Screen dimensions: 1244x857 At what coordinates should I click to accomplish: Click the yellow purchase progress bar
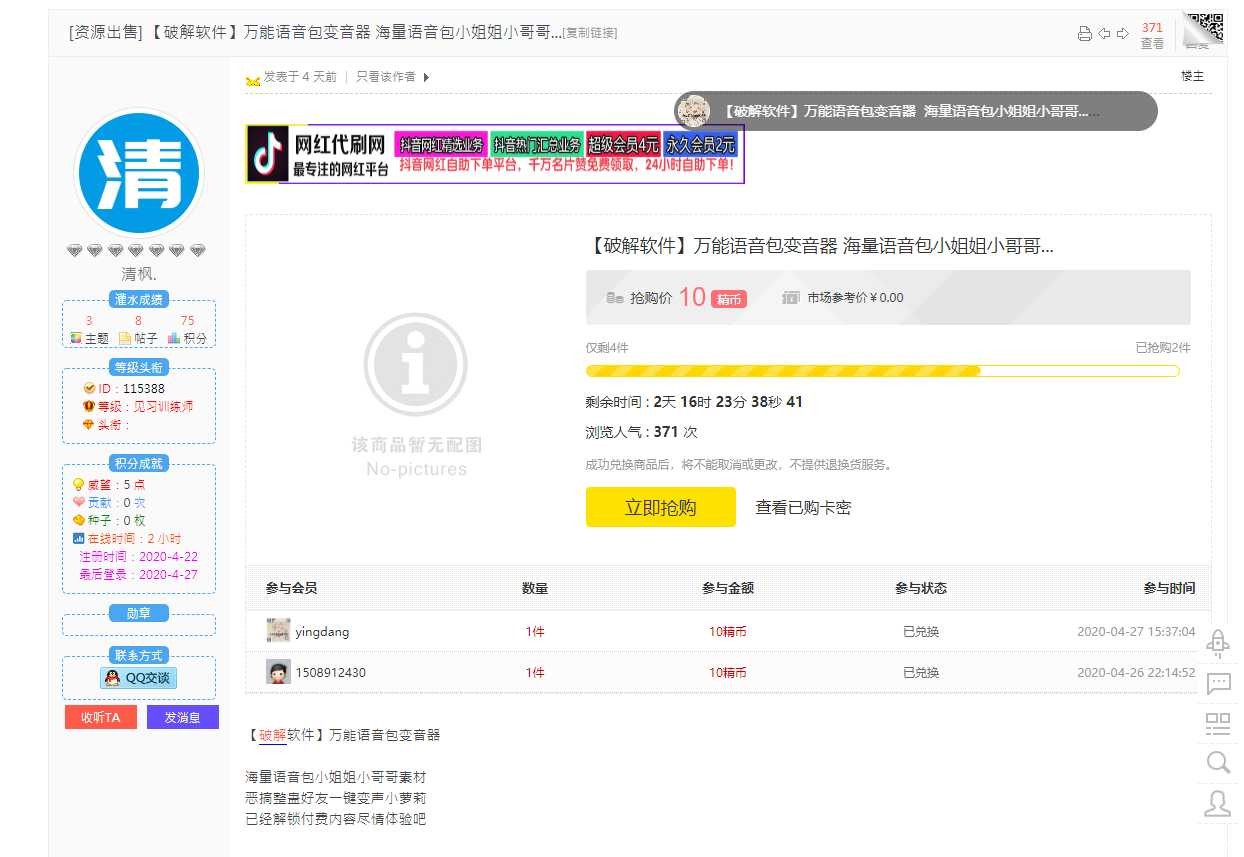tap(882, 371)
